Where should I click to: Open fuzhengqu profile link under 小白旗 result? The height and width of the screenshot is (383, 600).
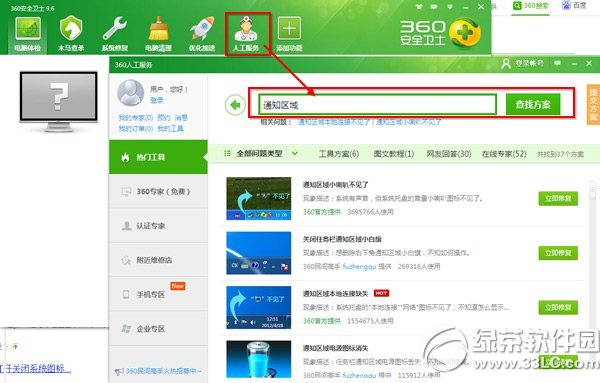(359, 266)
